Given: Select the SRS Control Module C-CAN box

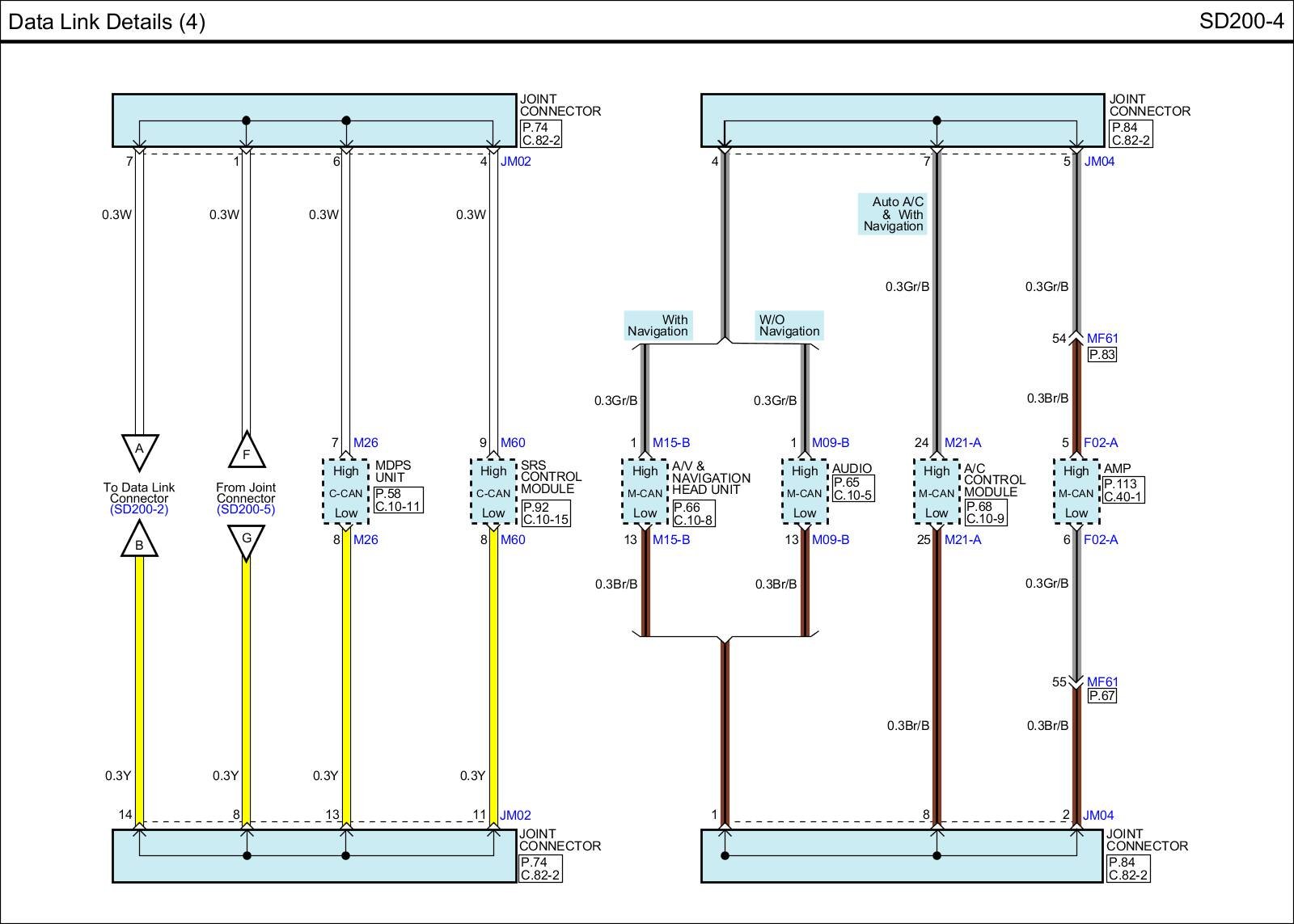Looking at the screenshot, I should [x=493, y=492].
